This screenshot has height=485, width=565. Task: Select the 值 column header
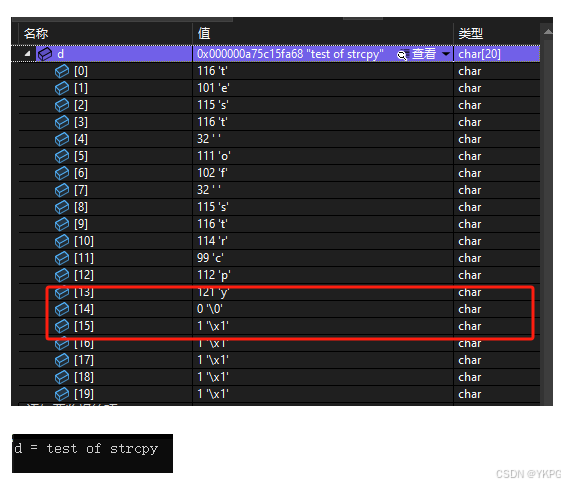pyautogui.click(x=204, y=34)
